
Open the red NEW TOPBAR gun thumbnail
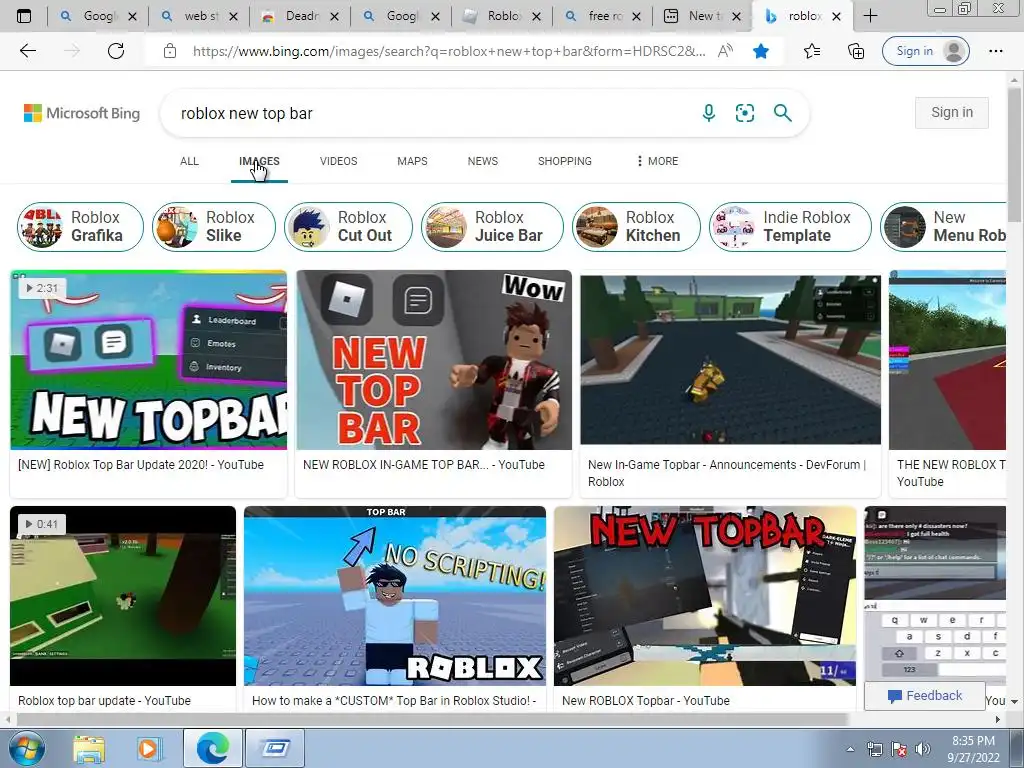pos(705,596)
